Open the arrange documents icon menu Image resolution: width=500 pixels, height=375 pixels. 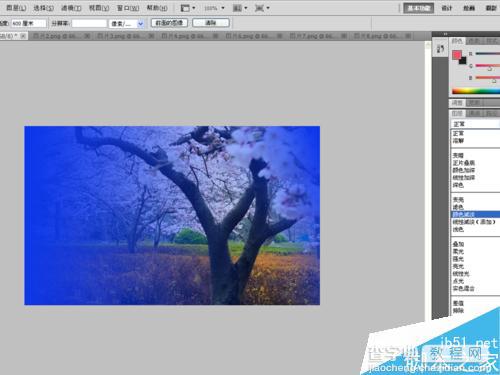click(240, 8)
